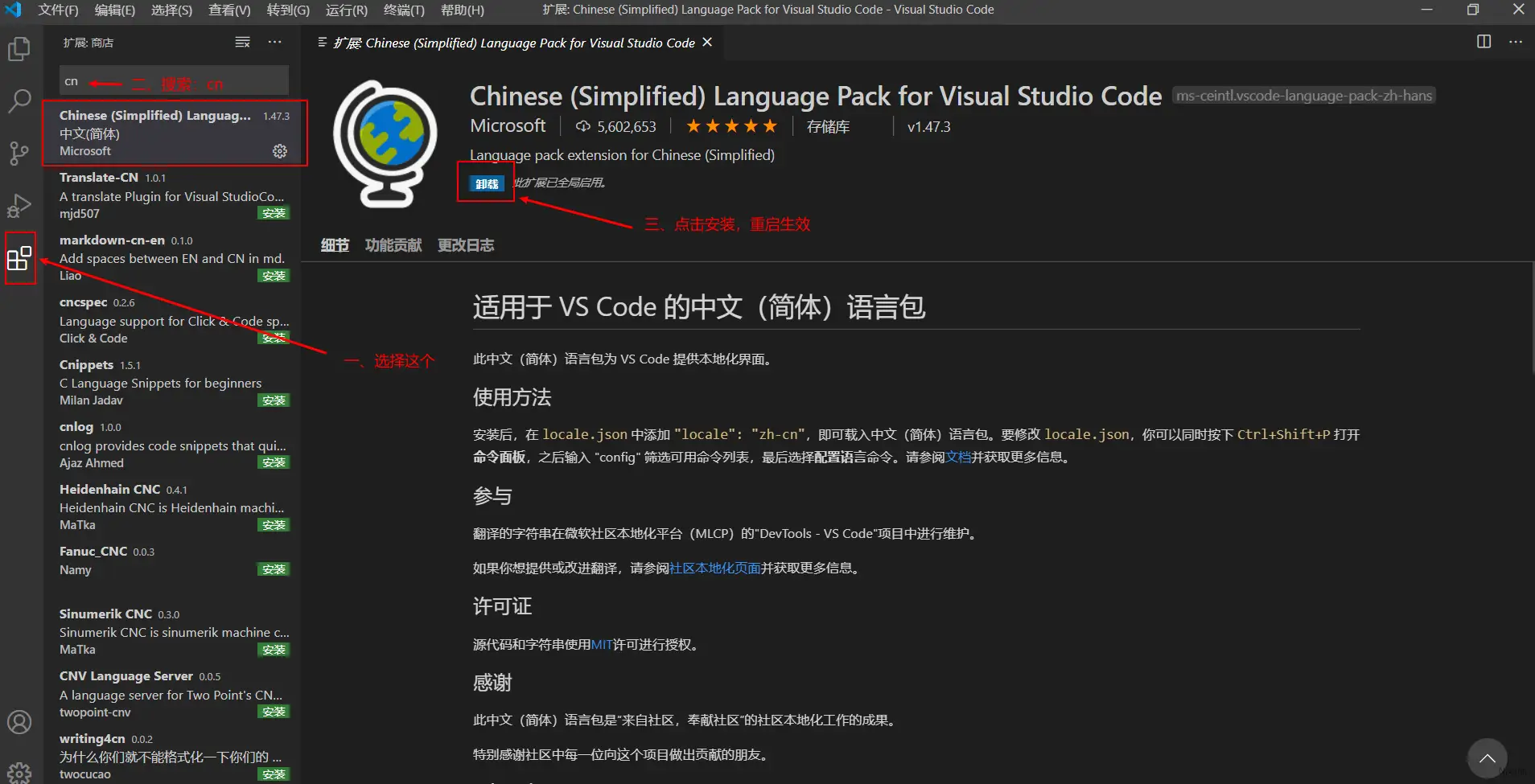The width and height of the screenshot is (1535, 784).
Task: Select Chinese (Simplified) Language Pack list item
Action: [174, 133]
